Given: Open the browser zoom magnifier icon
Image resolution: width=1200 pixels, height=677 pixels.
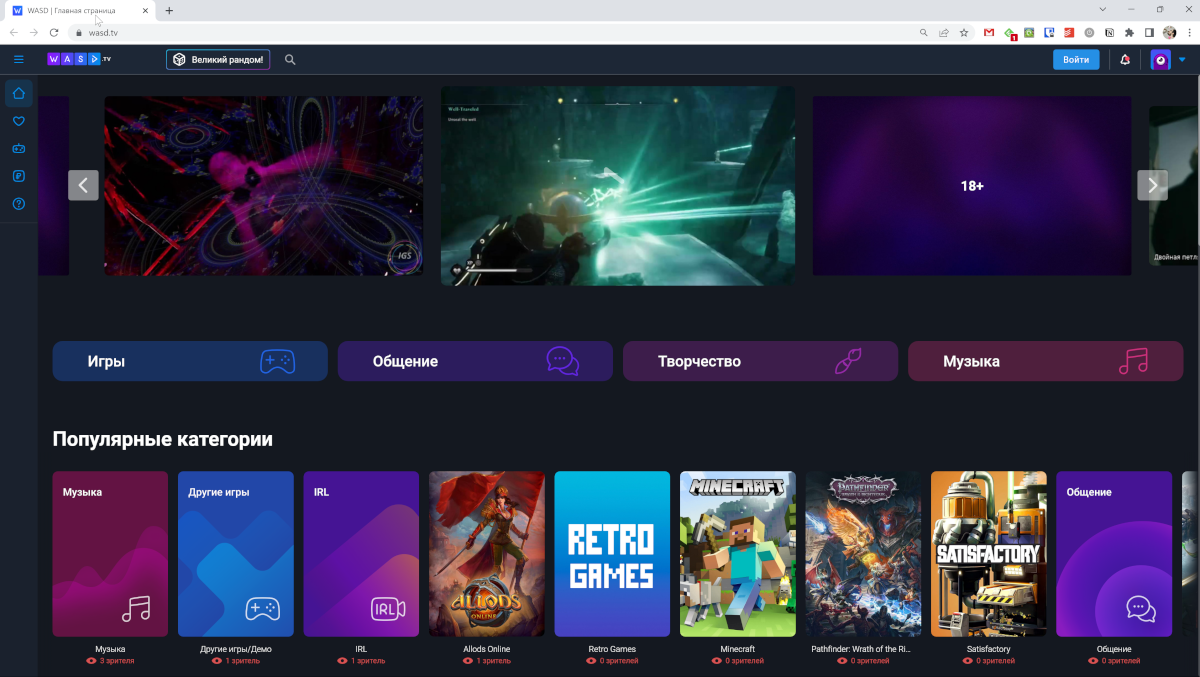Looking at the screenshot, I should (x=924, y=32).
